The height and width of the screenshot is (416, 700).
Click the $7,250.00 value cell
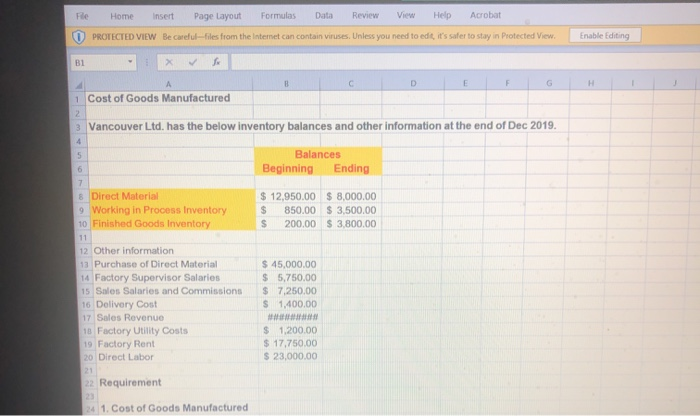coord(290,291)
